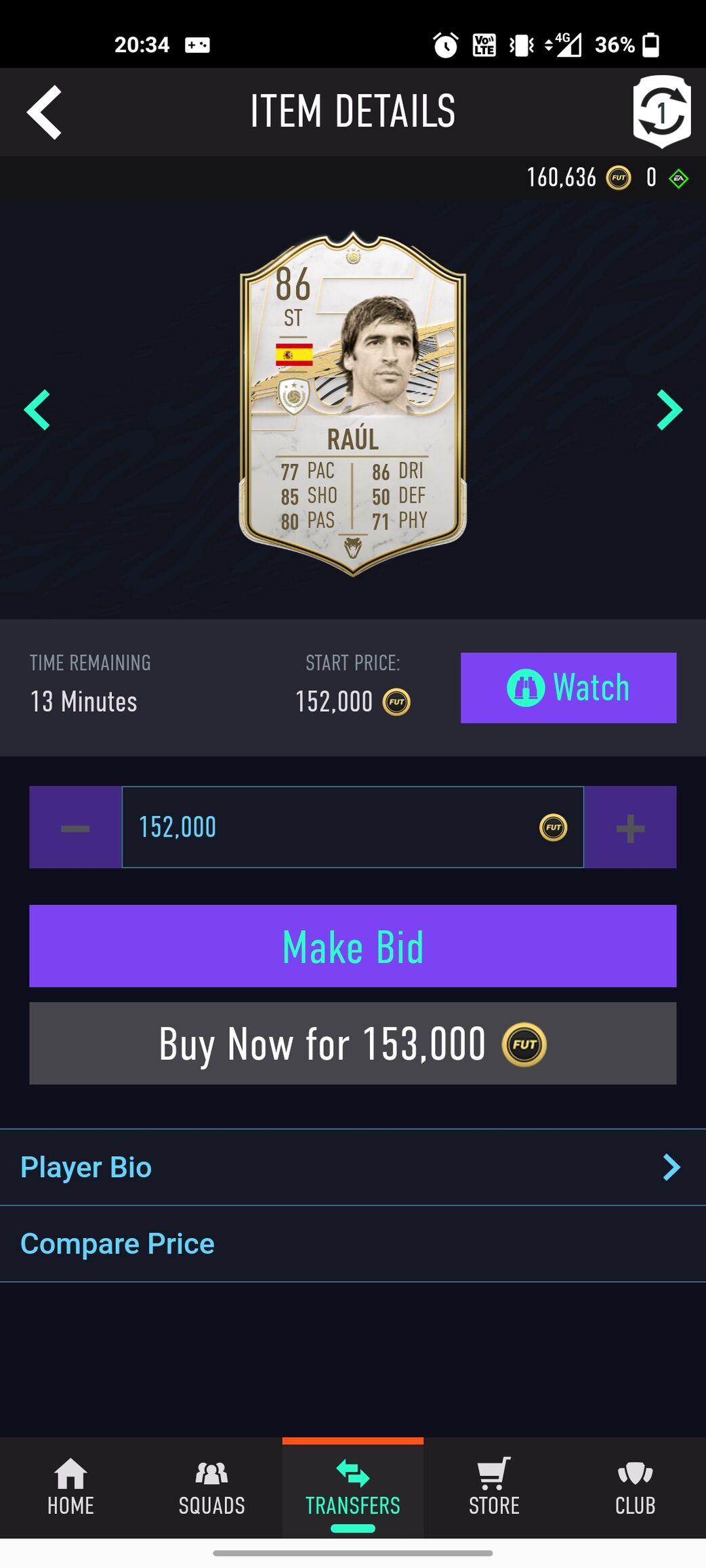Tap the FUT coin balance icon
Image resolution: width=706 pixels, height=1568 pixels.
point(618,178)
